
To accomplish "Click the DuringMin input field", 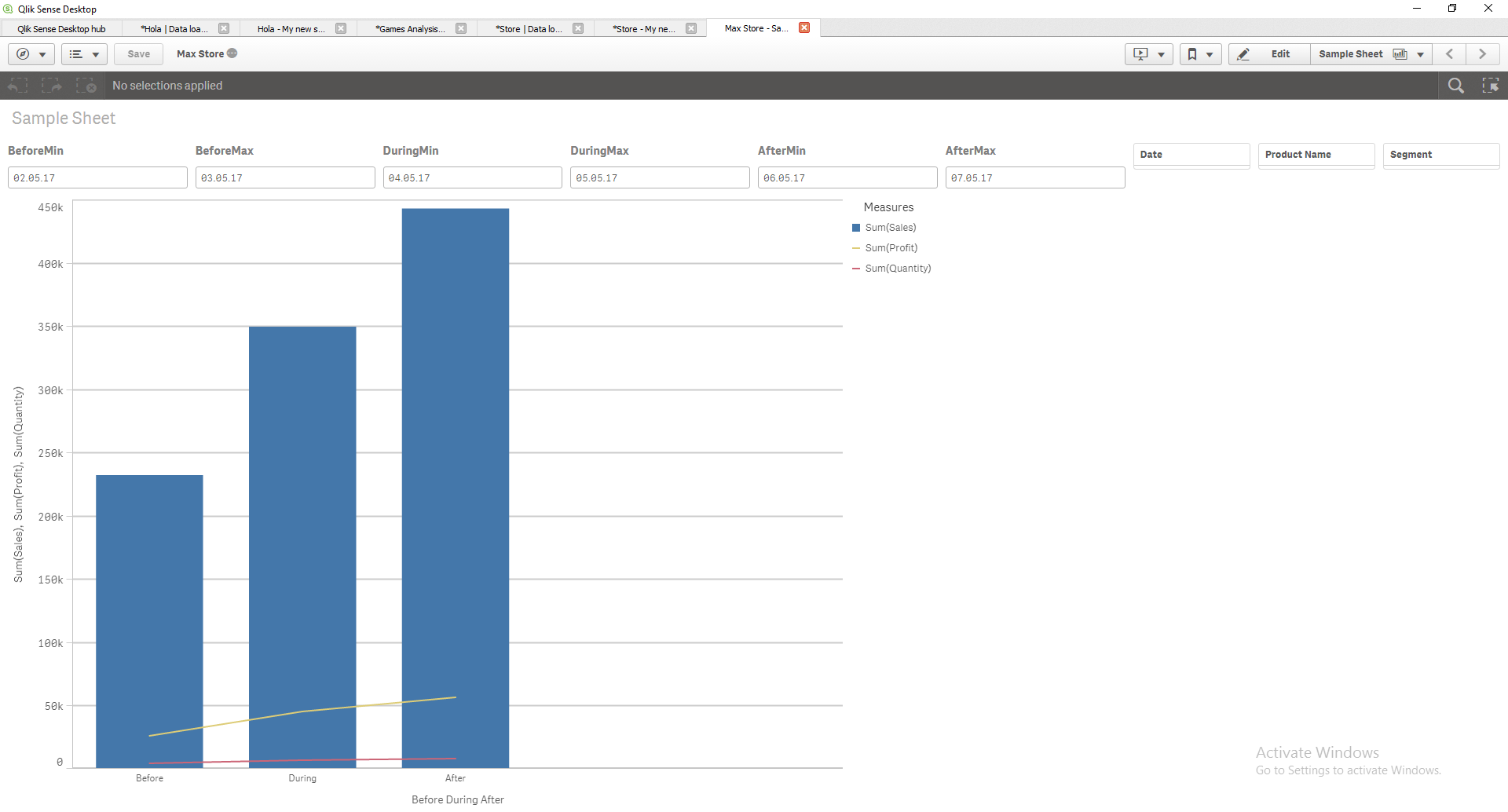I will click(473, 177).
